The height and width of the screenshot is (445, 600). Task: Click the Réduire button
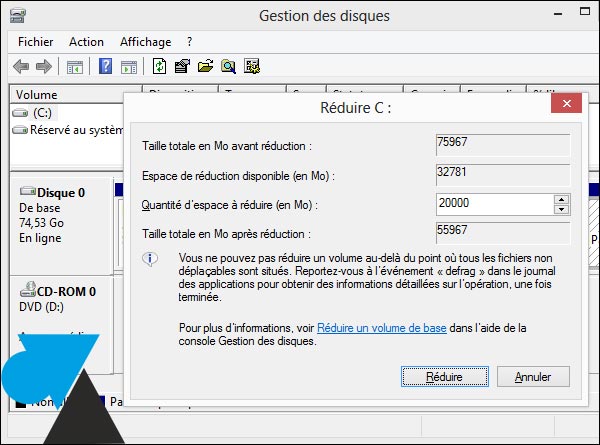click(445, 377)
